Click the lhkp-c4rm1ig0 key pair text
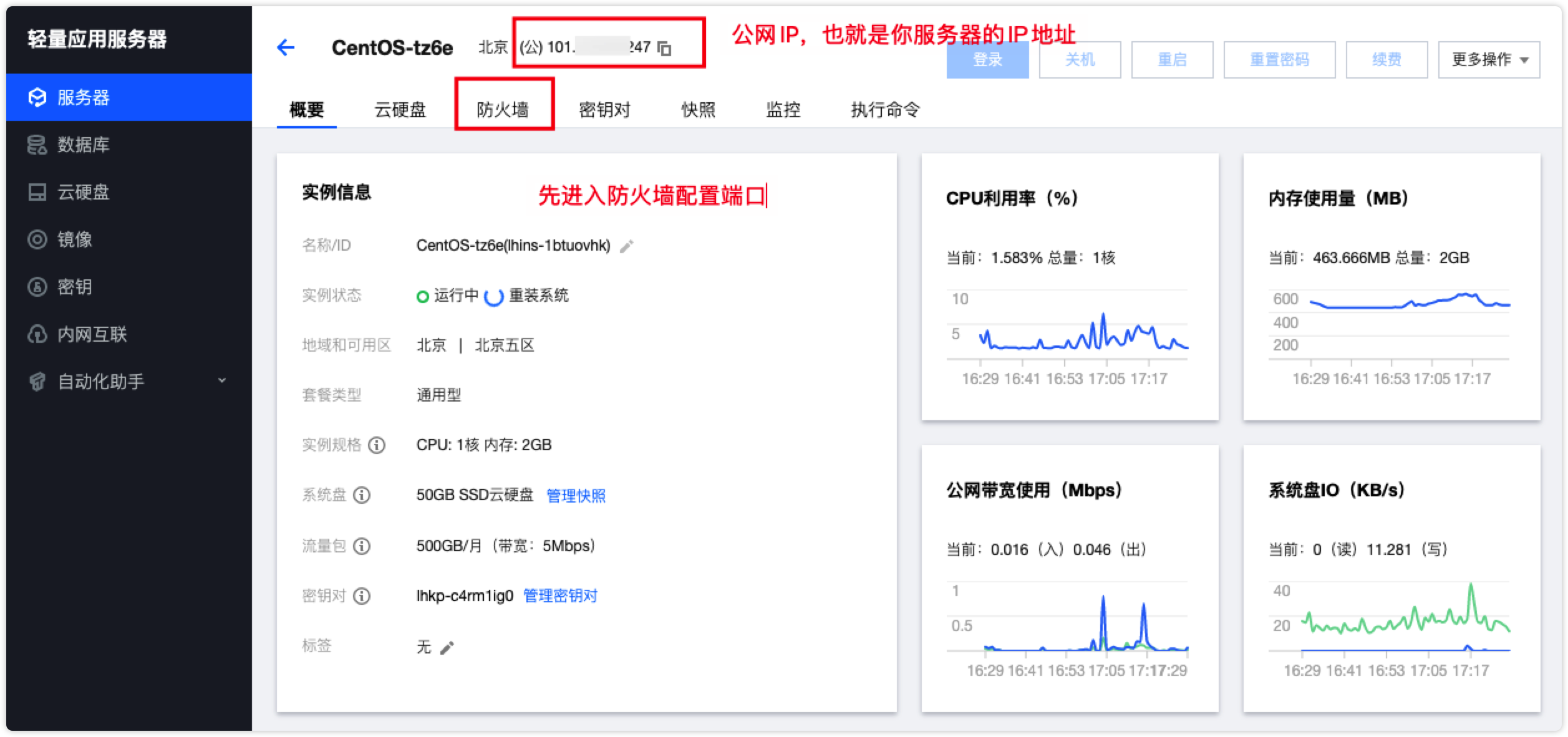 [465, 596]
